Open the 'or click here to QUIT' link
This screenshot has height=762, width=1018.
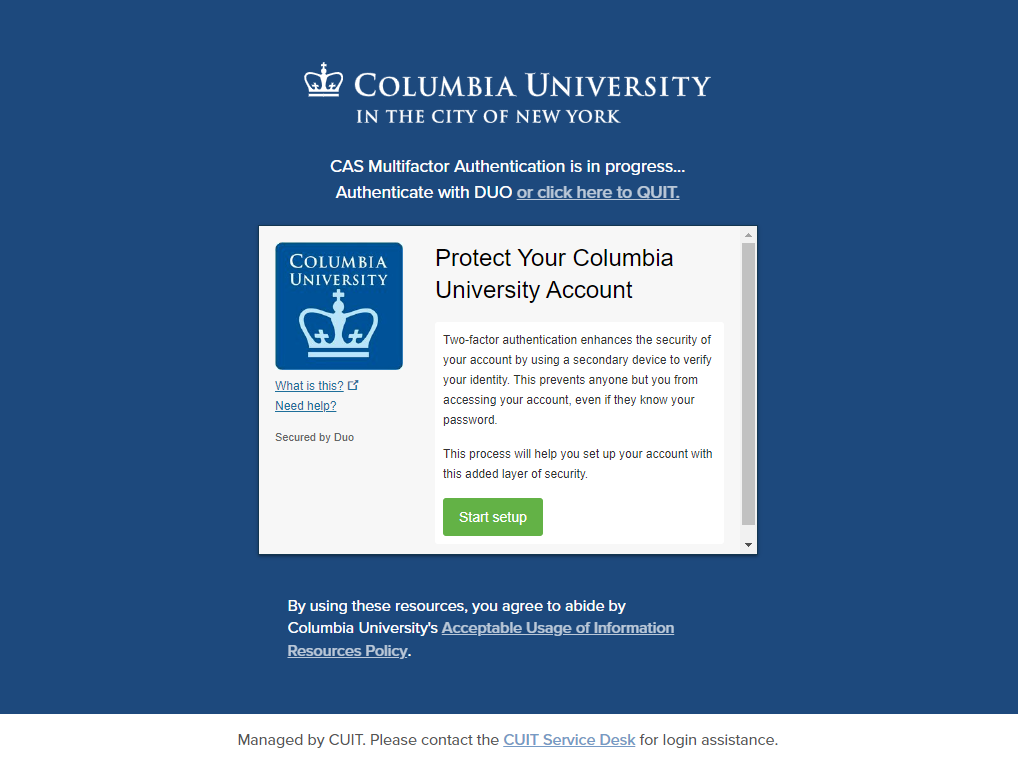pyautogui.click(x=598, y=192)
